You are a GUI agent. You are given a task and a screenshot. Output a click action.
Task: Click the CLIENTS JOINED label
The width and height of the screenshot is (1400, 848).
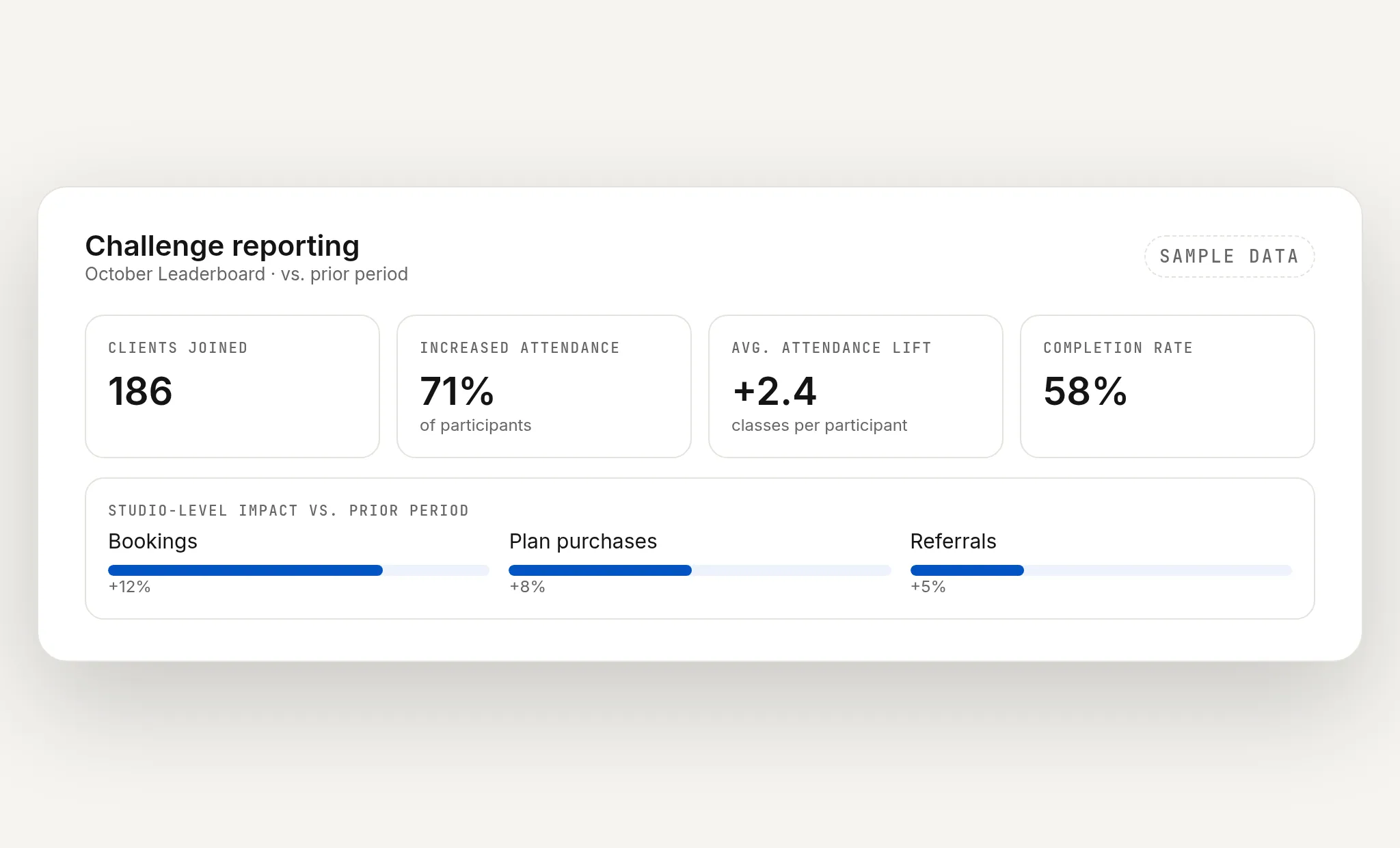[x=178, y=348]
